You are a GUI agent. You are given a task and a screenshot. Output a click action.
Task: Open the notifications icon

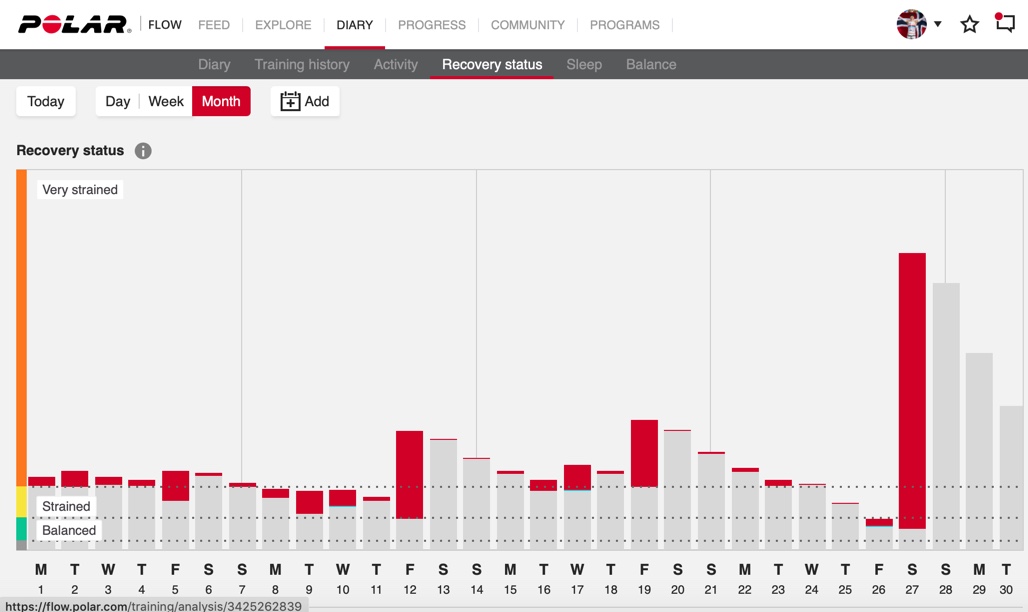[1005, 24]
